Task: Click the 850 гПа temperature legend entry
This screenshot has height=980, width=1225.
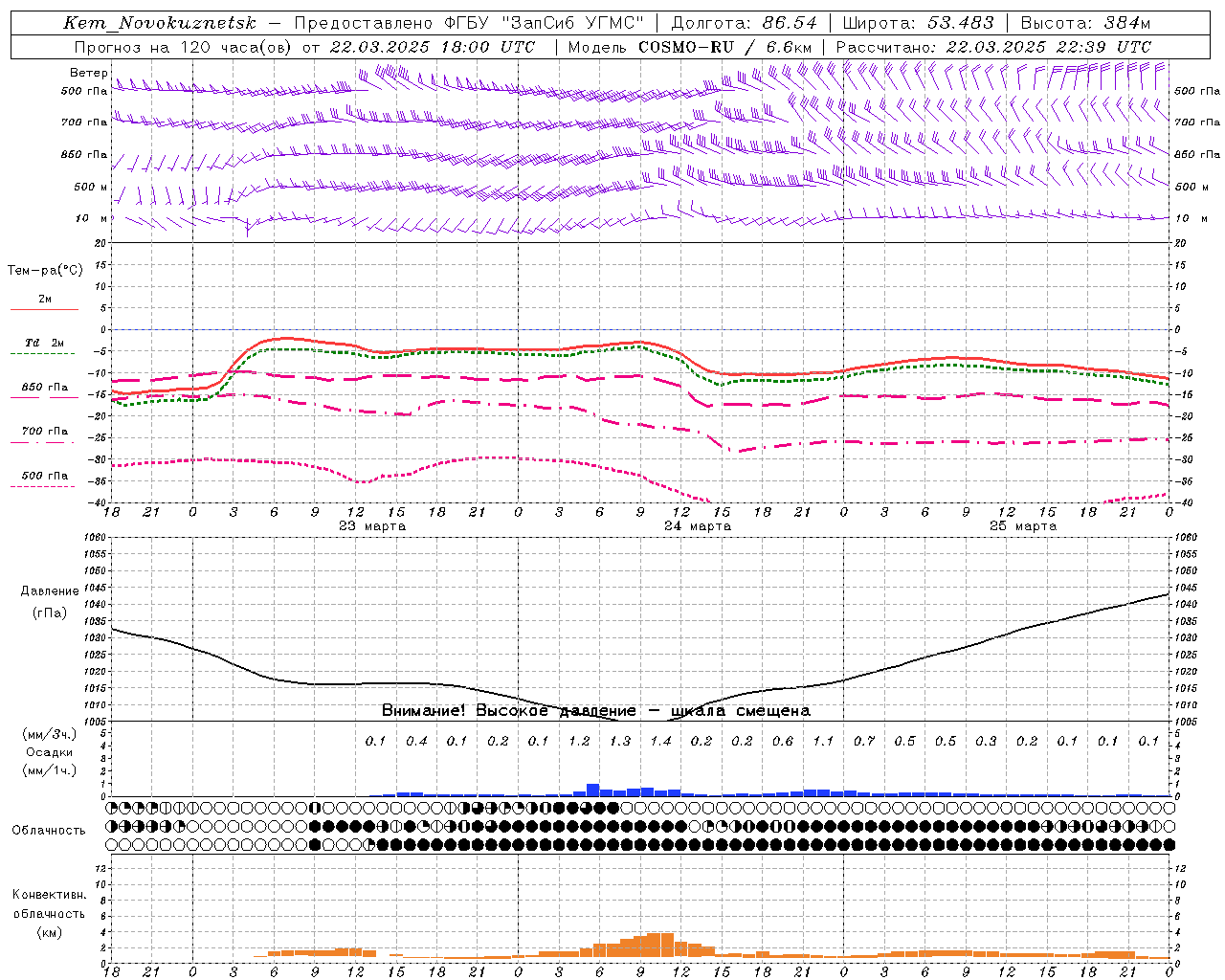Action: 45,388
